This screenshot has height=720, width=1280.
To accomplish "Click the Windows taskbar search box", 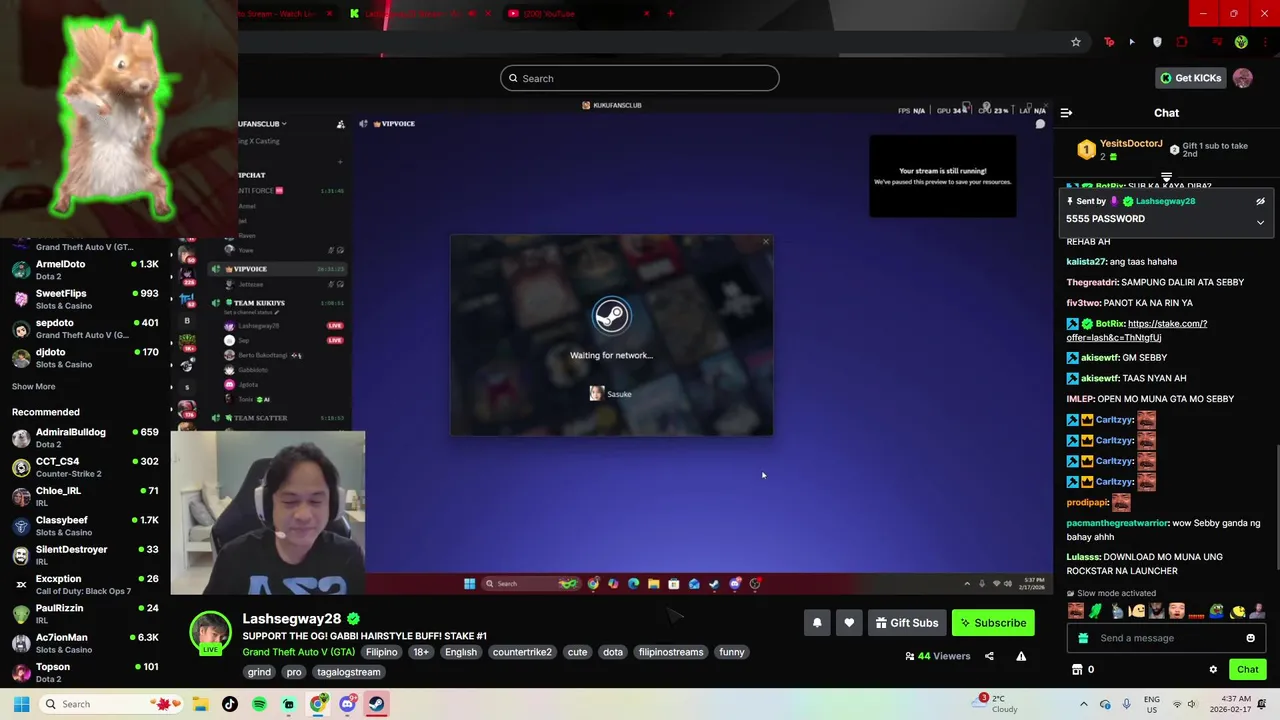I will [x=110, y=704].
